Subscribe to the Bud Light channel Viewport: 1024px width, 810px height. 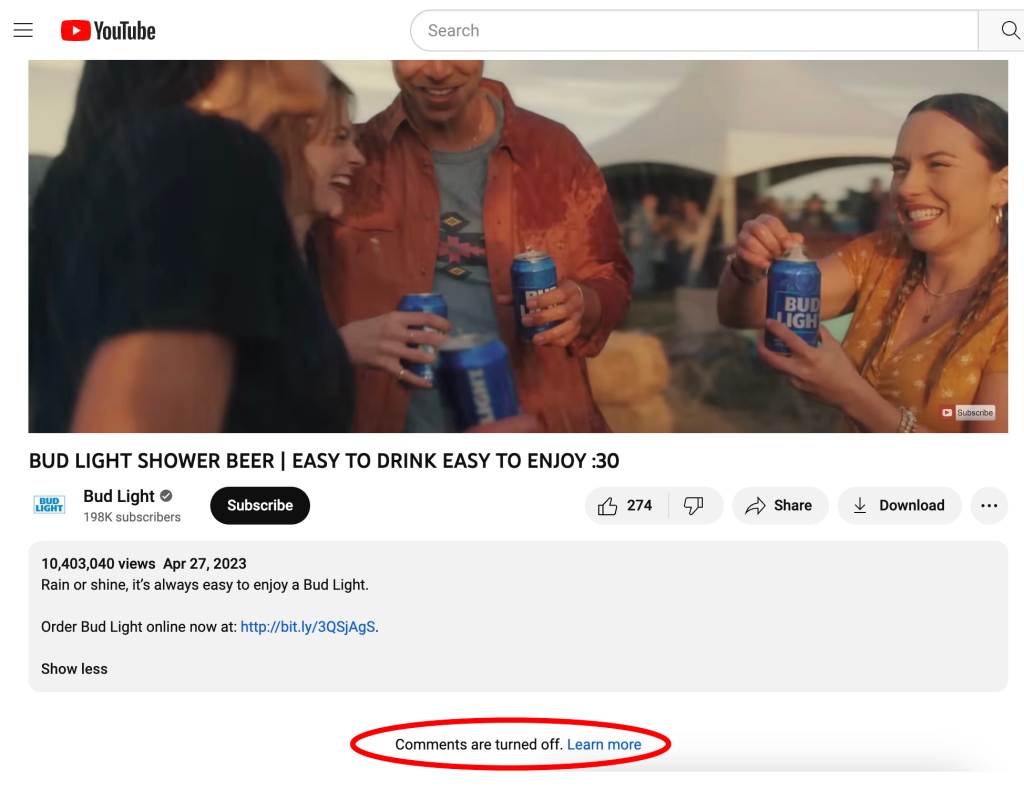(260, 506)
